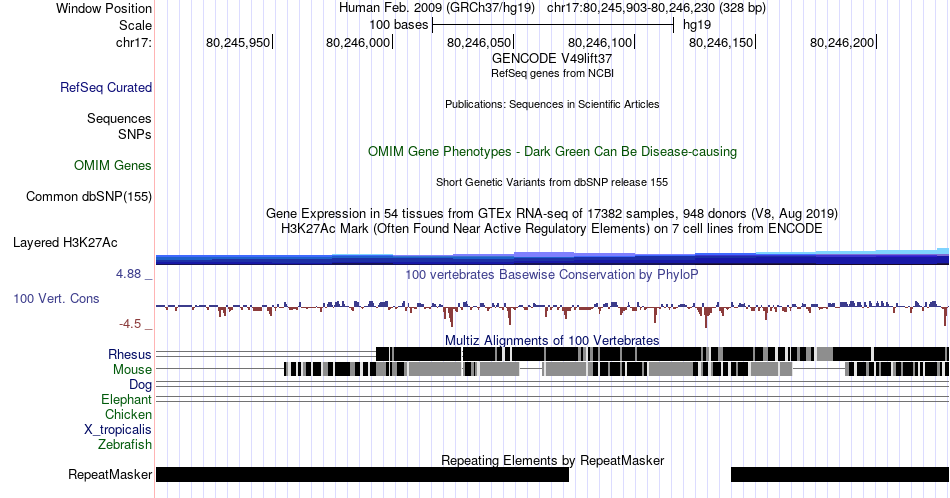Click the H3K27Ac Mark ENCODE track title
Image resolution: width=950 pixels, height=498 pixels.
click(552, 228)
